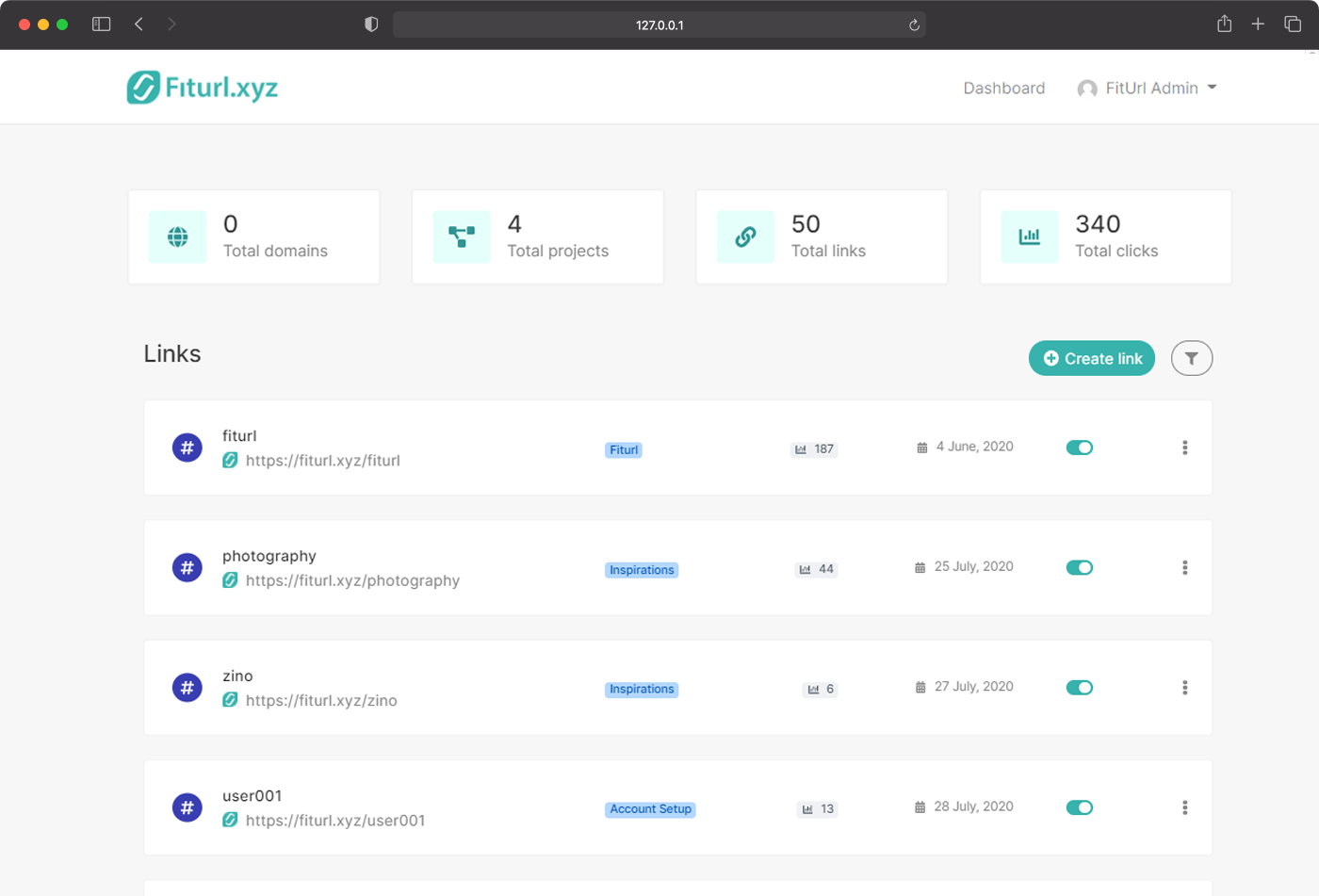View the 6 clicks stats for zino

click(820, 689)
